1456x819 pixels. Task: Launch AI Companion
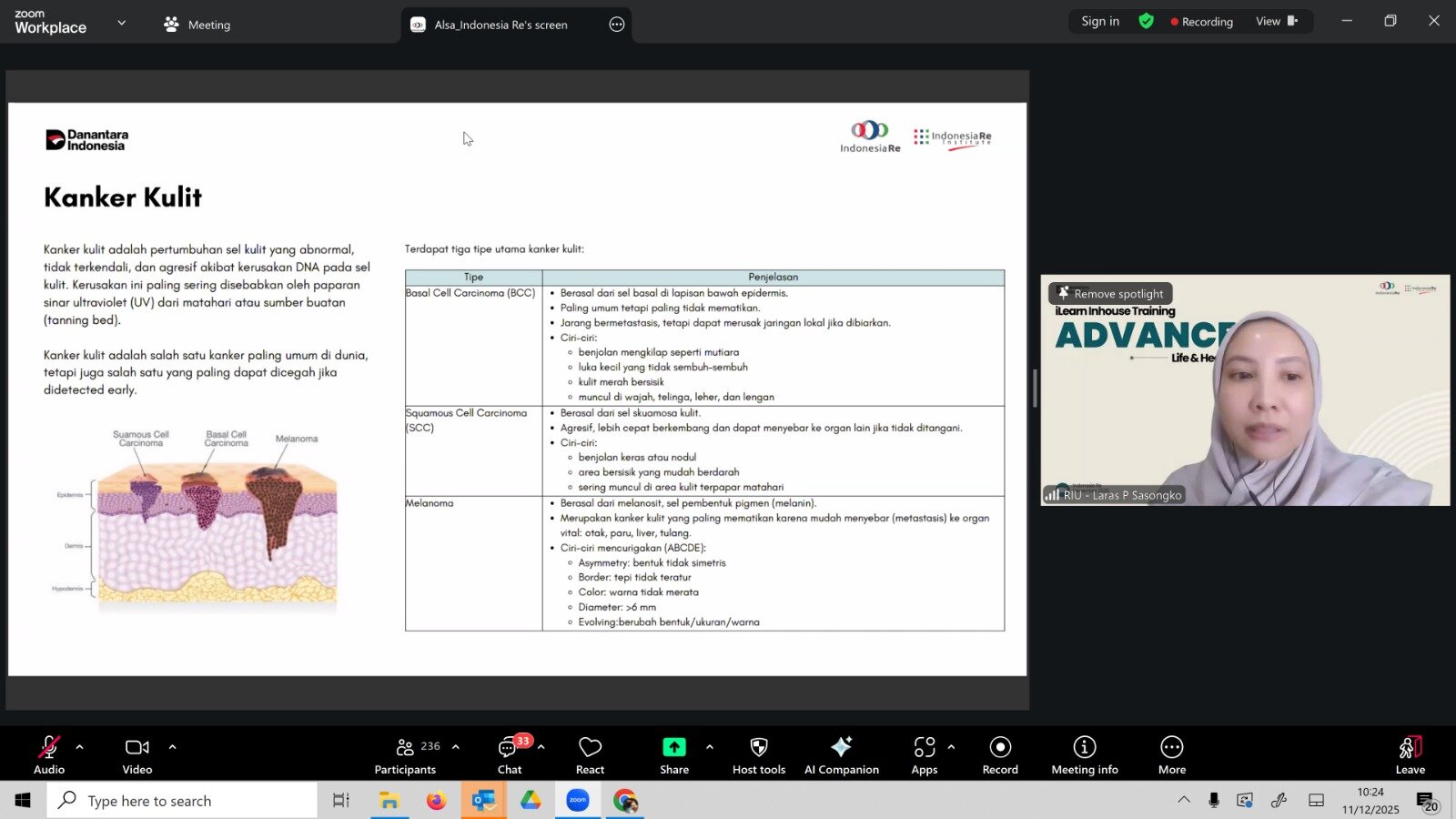tap(842, 754)
